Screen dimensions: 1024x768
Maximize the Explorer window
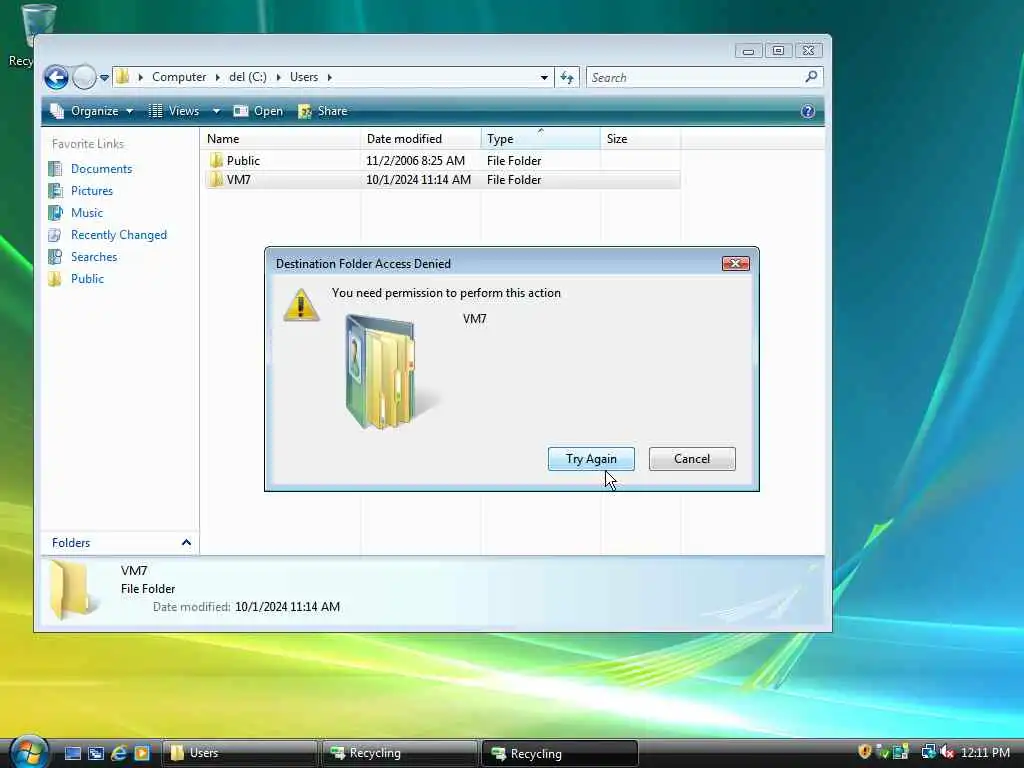pyautogui.click(x=778, y=51)
